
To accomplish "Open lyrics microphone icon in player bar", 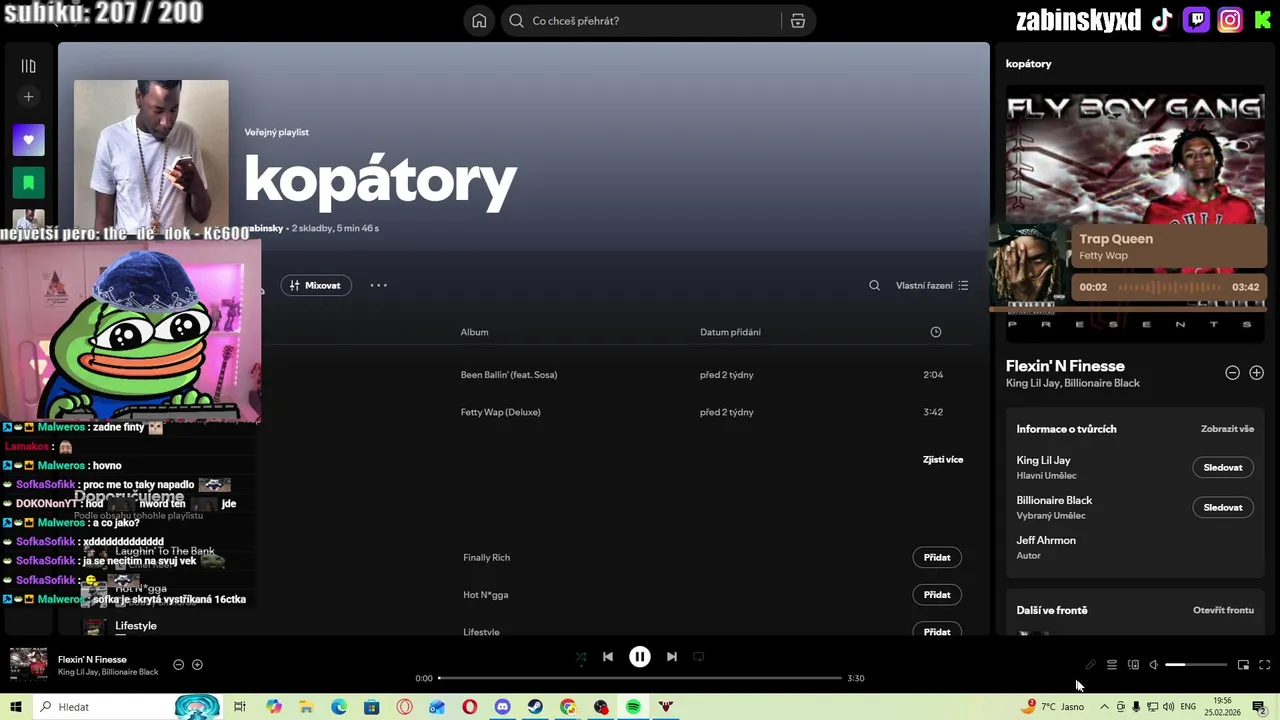I will pos(1090,665).
